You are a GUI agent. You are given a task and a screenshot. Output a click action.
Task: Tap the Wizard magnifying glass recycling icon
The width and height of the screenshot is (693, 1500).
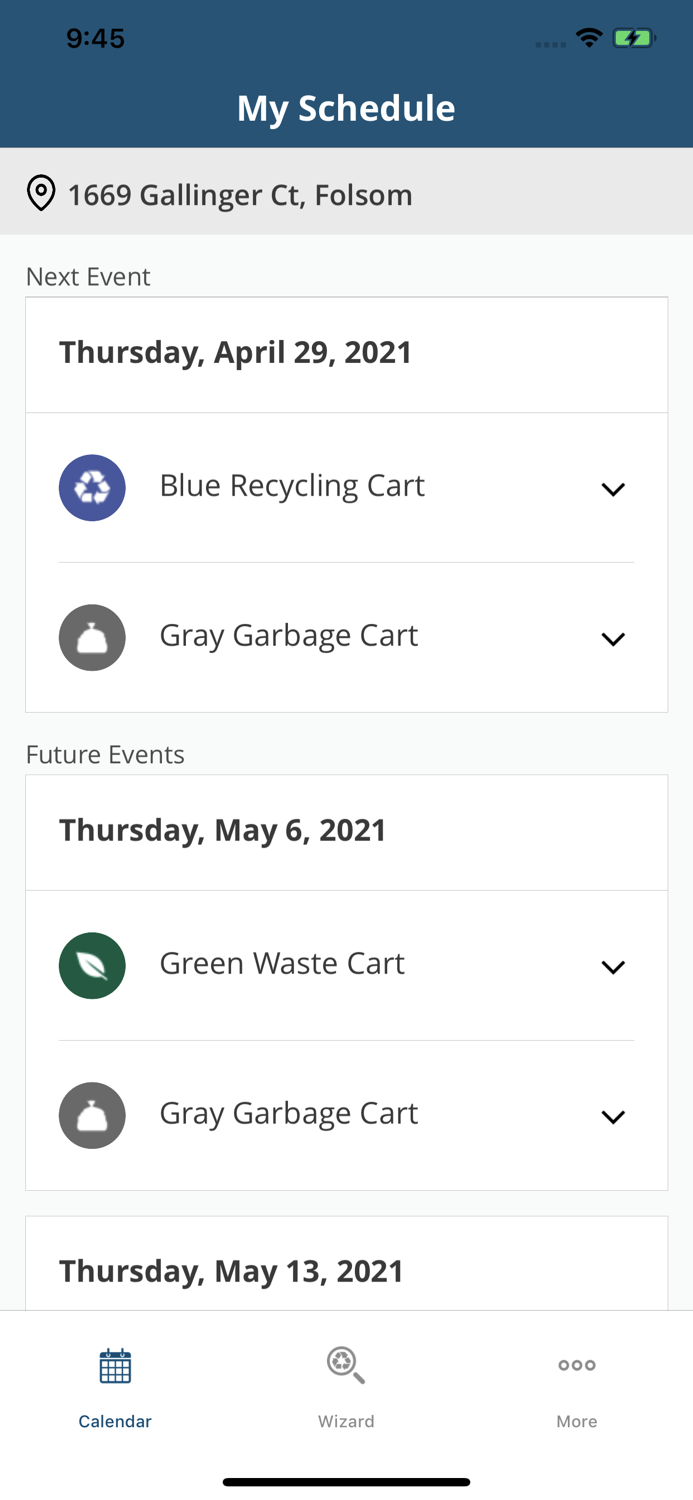coord(346,1364)
